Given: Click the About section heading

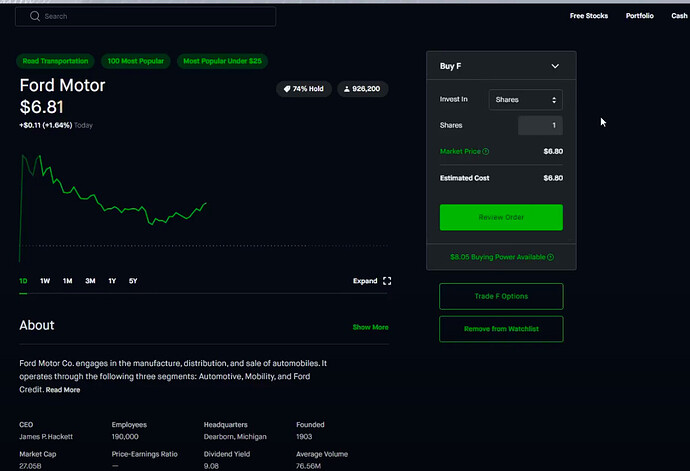Looking at the screenshot, I should click(x=37, y=325).
